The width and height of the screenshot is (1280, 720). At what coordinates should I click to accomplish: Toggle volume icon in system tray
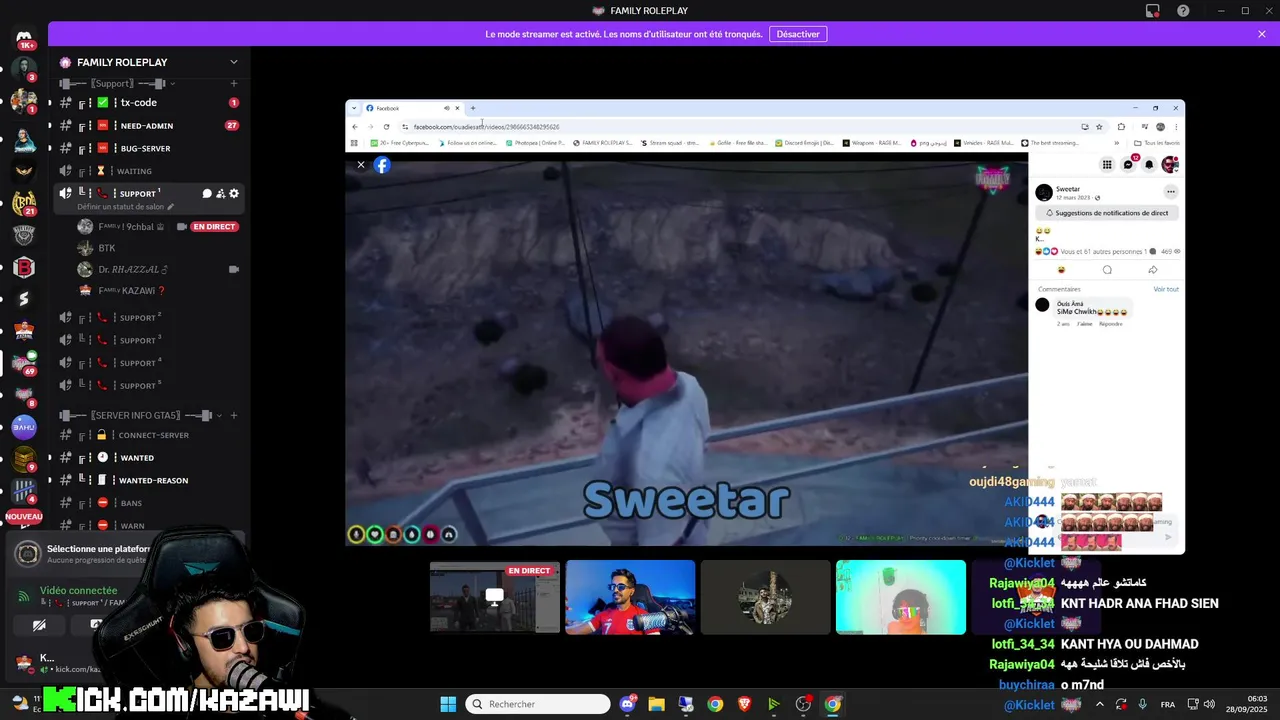point(1209,704)
